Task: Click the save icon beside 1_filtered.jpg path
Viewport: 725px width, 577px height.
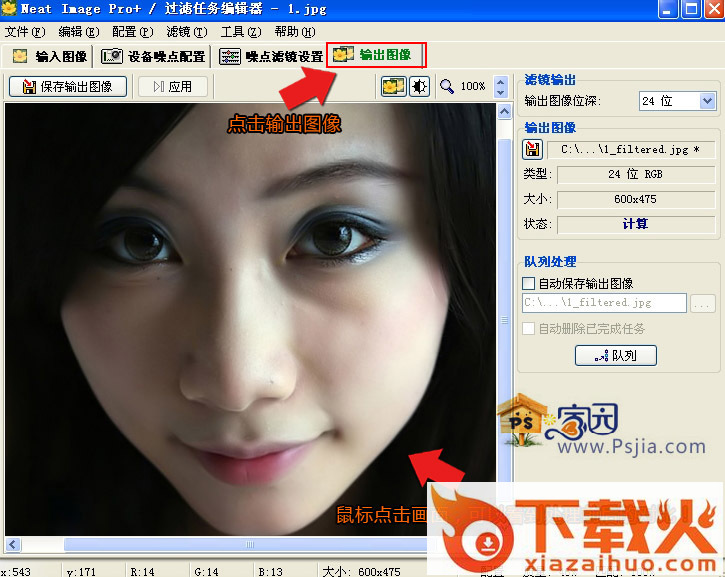Action: (x=533, y=150)
